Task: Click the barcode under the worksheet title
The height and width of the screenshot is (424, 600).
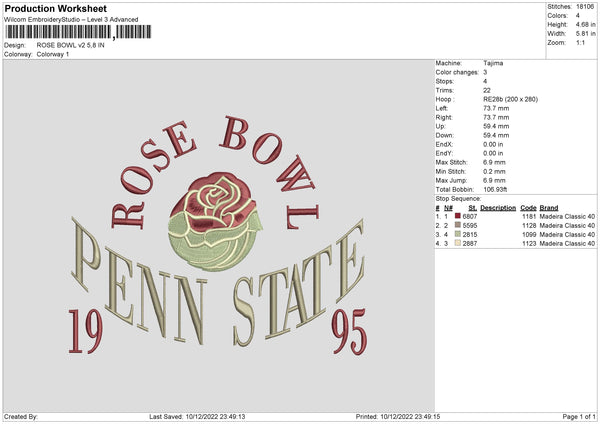Action: click(x=78, y=32)
